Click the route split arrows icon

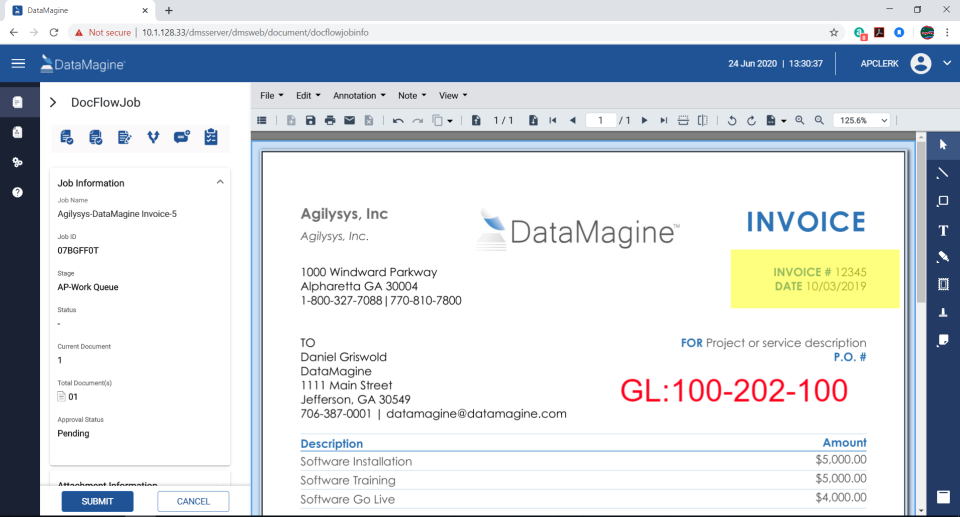tap(153, 137)
